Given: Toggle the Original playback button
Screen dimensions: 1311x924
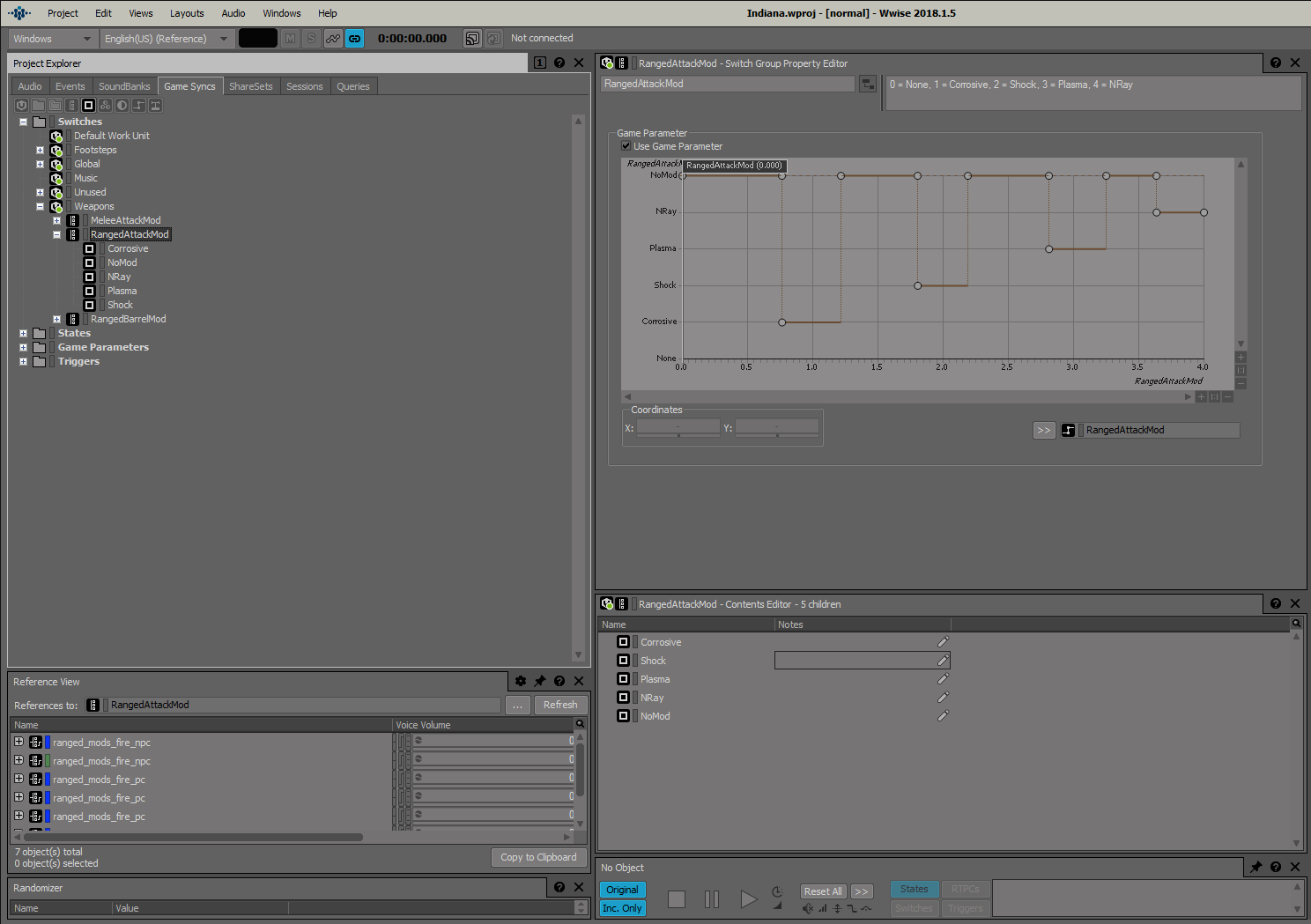Looking at the screenshot, I should click(x=622, y=890).
